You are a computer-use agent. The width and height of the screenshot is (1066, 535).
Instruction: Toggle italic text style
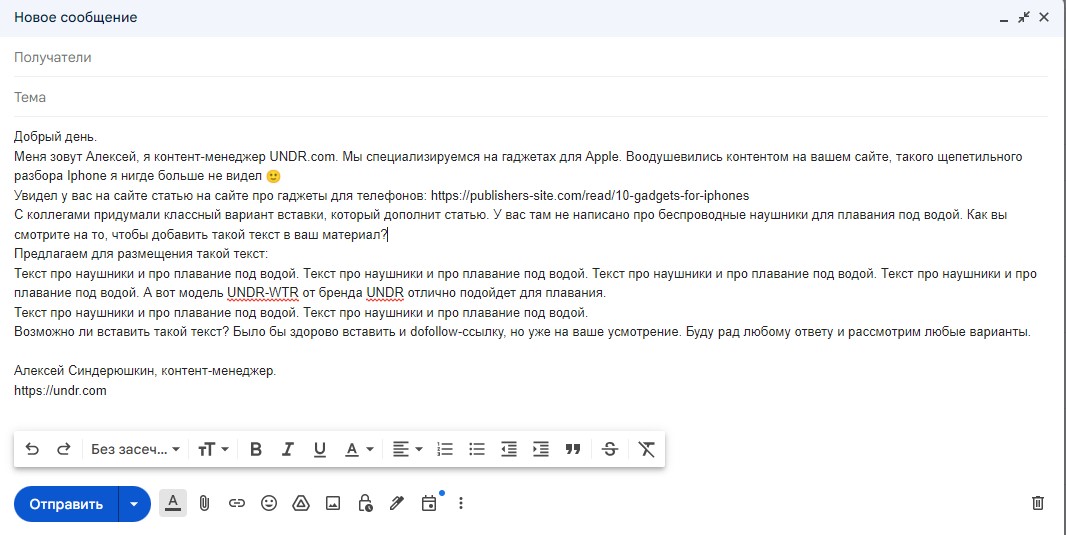288,450
